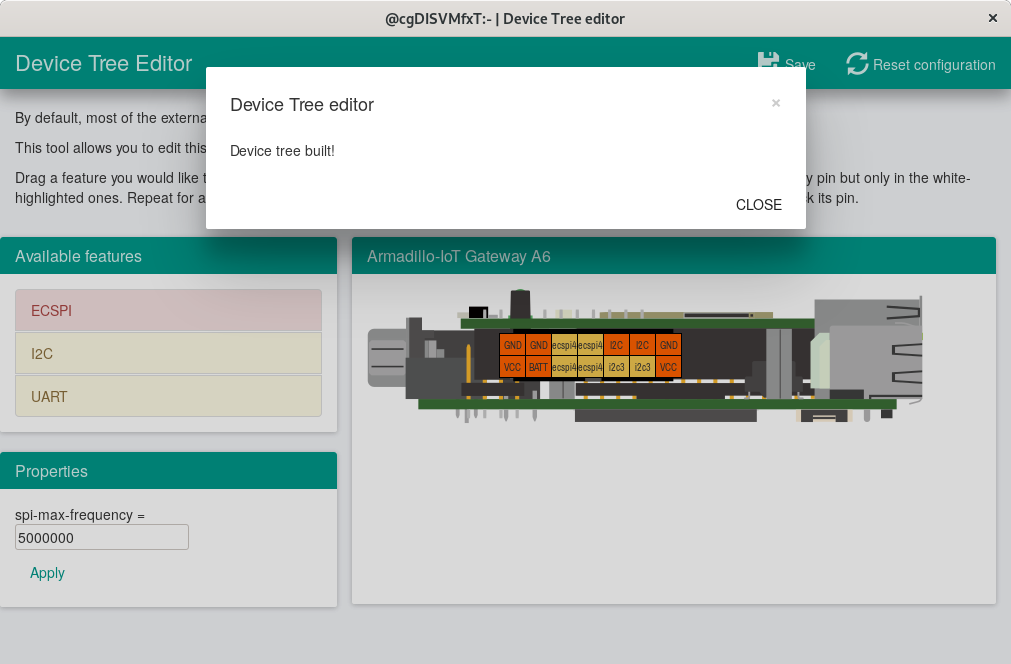Select the I2C feature in Available features

[168, 353]
